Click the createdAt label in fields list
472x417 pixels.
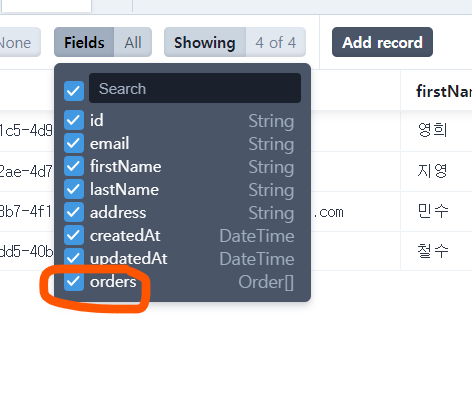tap(125, 235)
